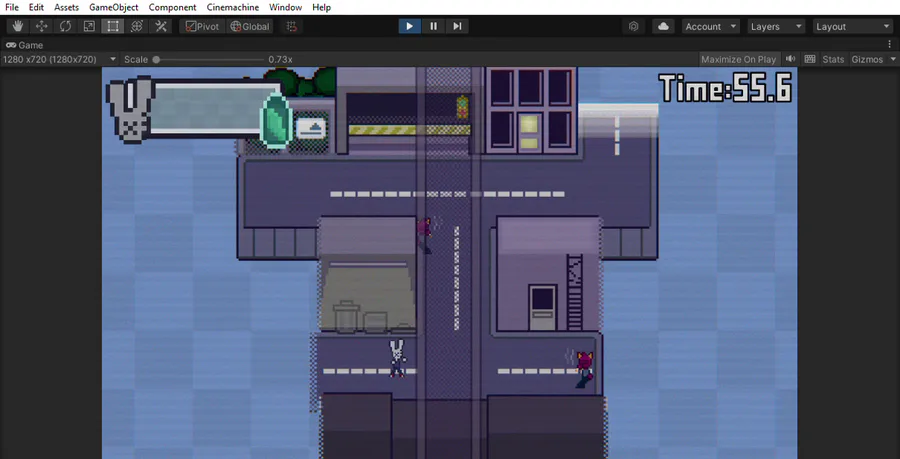Open the GameObject menu

click(114, 7)
